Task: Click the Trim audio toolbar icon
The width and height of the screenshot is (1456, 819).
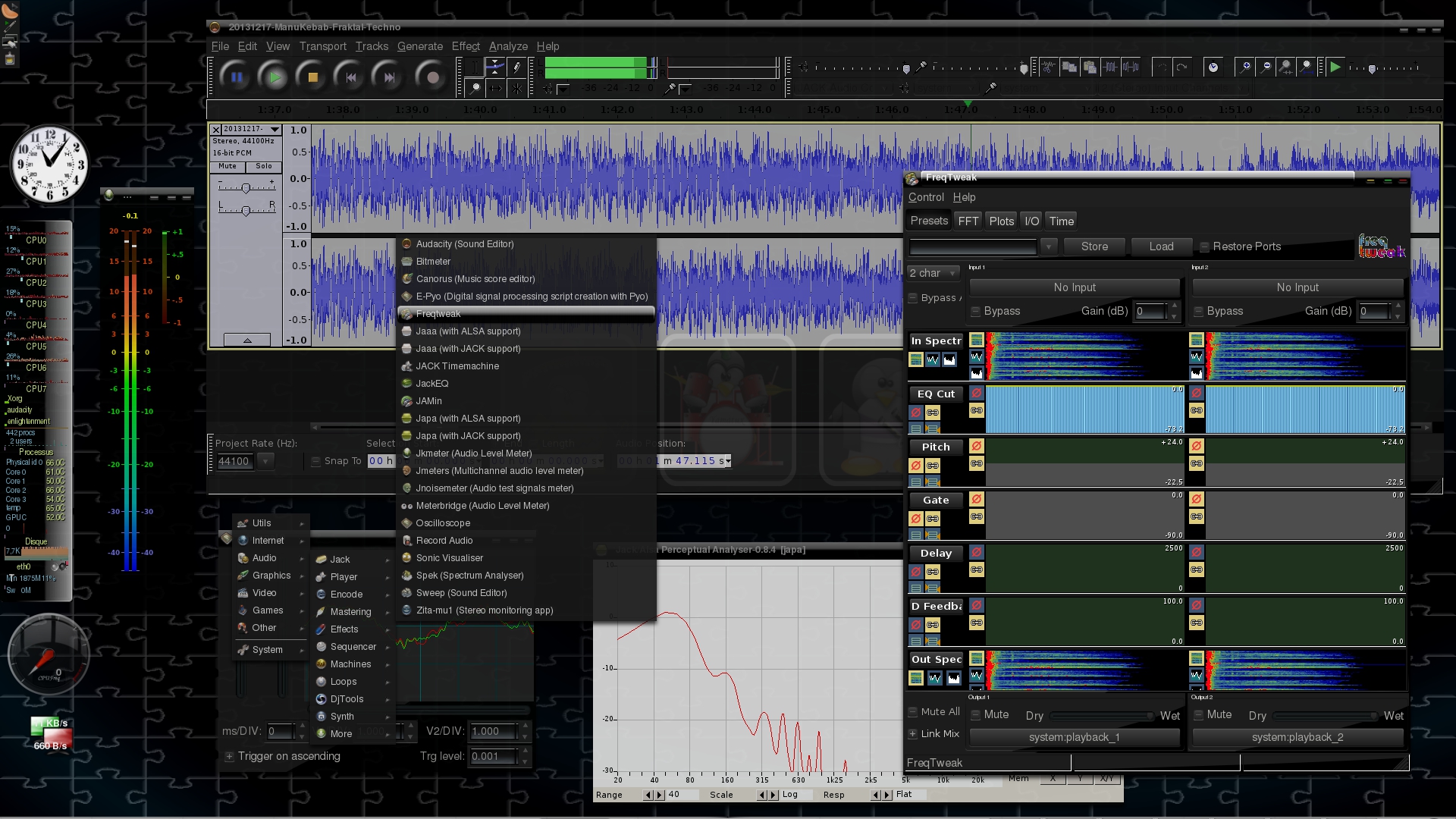Action: [1110, 67]
